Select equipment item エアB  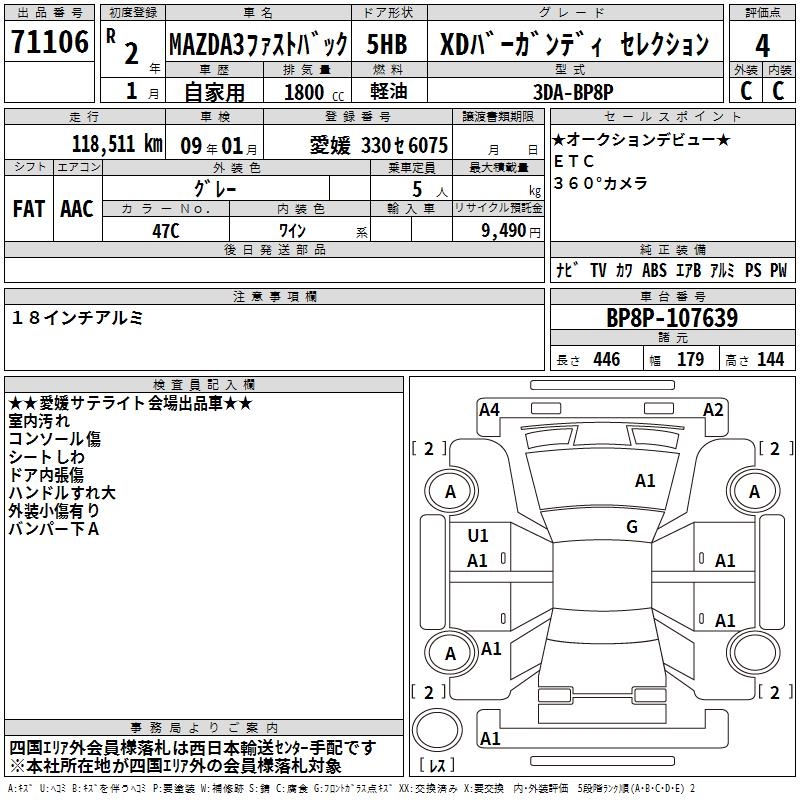pyautogui.click(x=688, y=270)
